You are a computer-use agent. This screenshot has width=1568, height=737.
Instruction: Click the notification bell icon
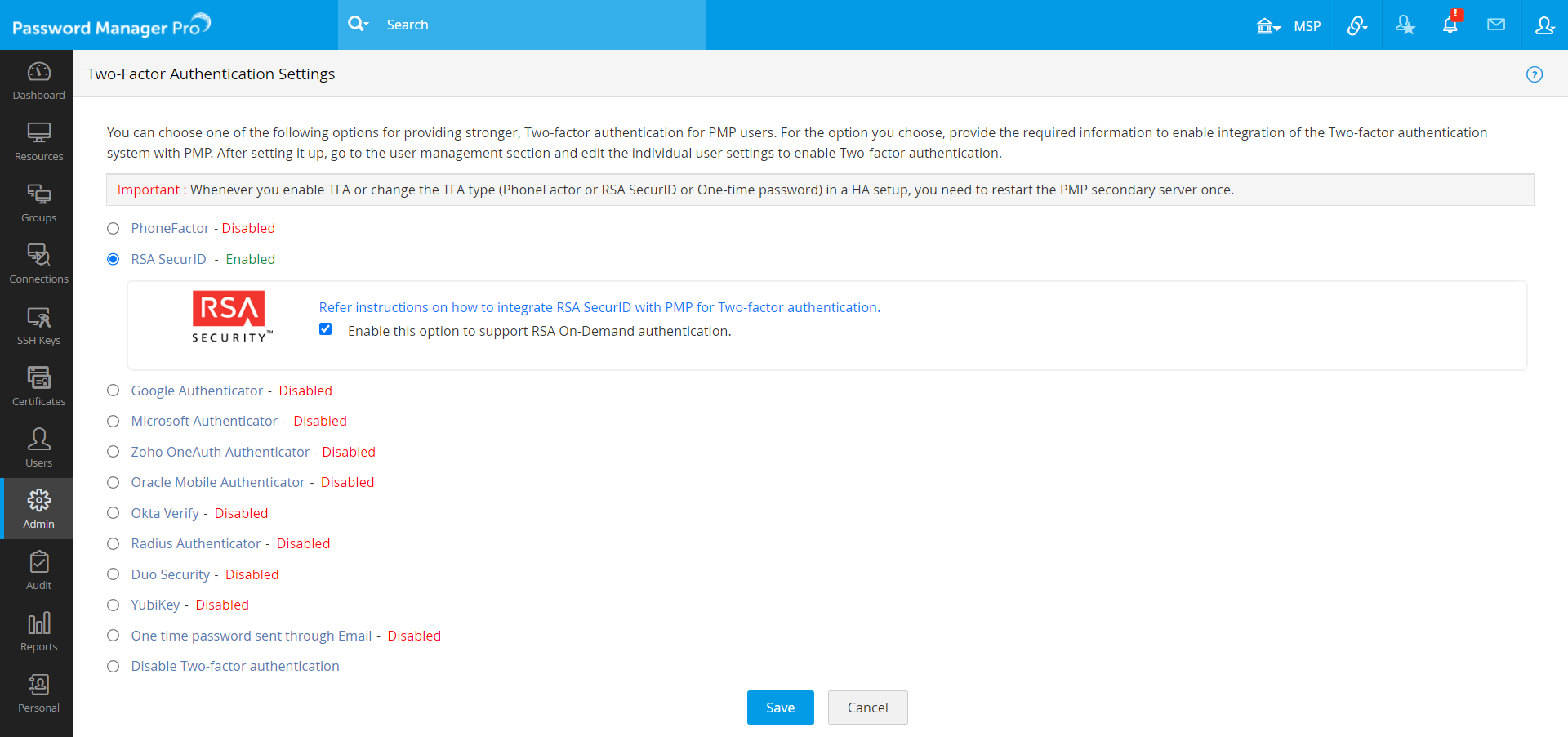tap(1450, 25)
